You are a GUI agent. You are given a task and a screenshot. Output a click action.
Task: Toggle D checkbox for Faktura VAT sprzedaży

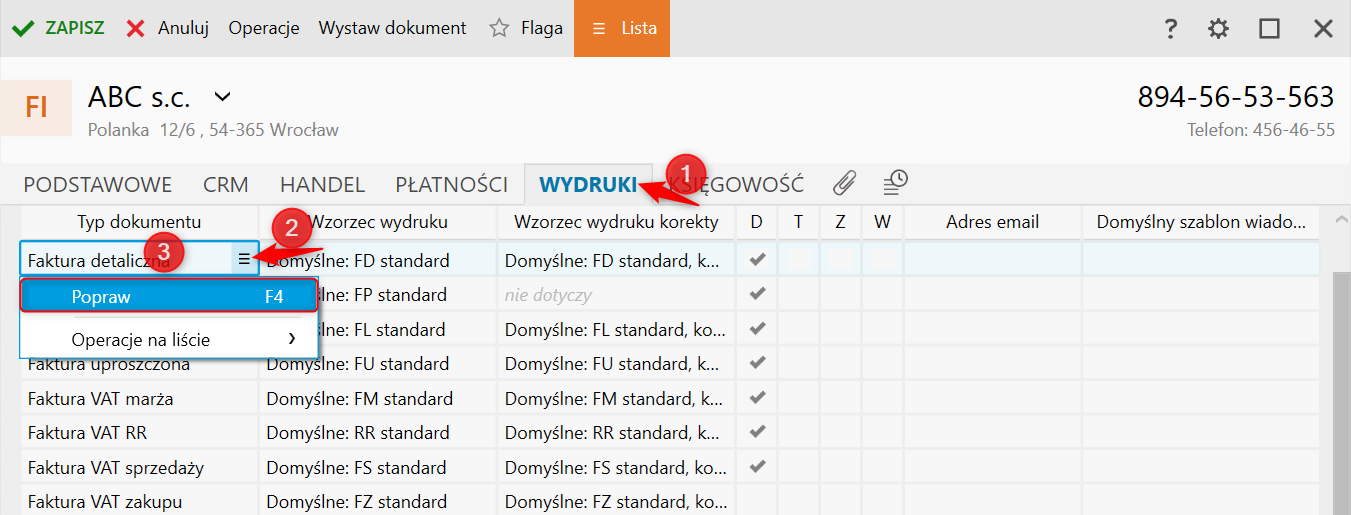pos(757,467)
